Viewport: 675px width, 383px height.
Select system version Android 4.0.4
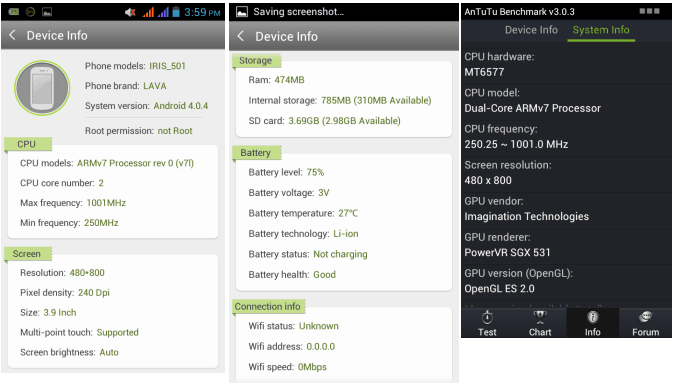(181, 106)
